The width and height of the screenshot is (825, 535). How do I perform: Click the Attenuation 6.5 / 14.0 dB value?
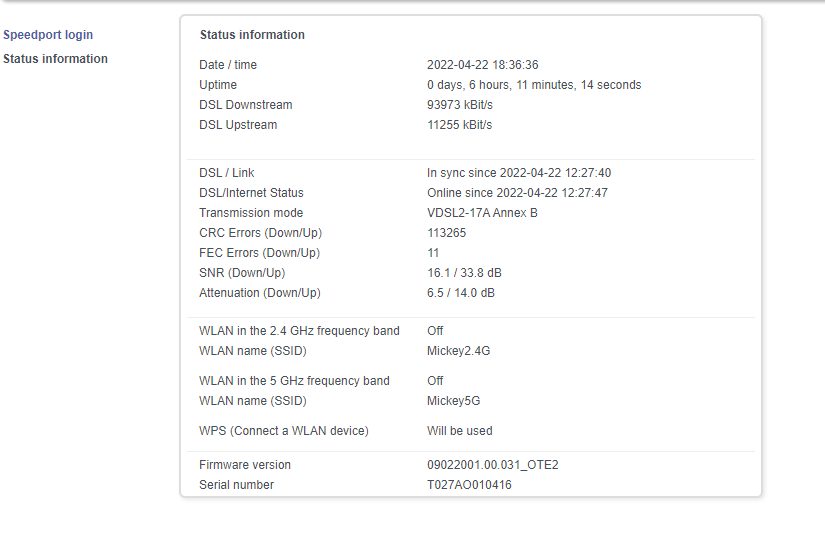click(x=461, y=292)
